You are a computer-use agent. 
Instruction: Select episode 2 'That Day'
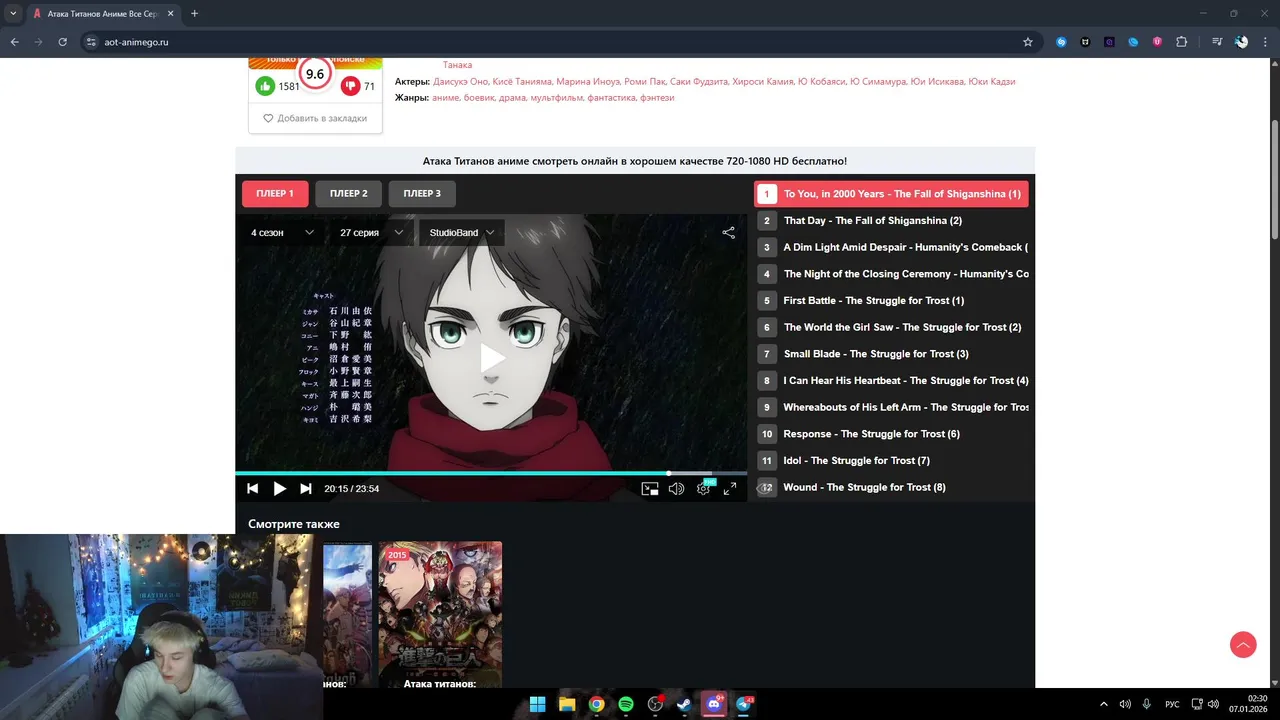(x=891, y=221)
